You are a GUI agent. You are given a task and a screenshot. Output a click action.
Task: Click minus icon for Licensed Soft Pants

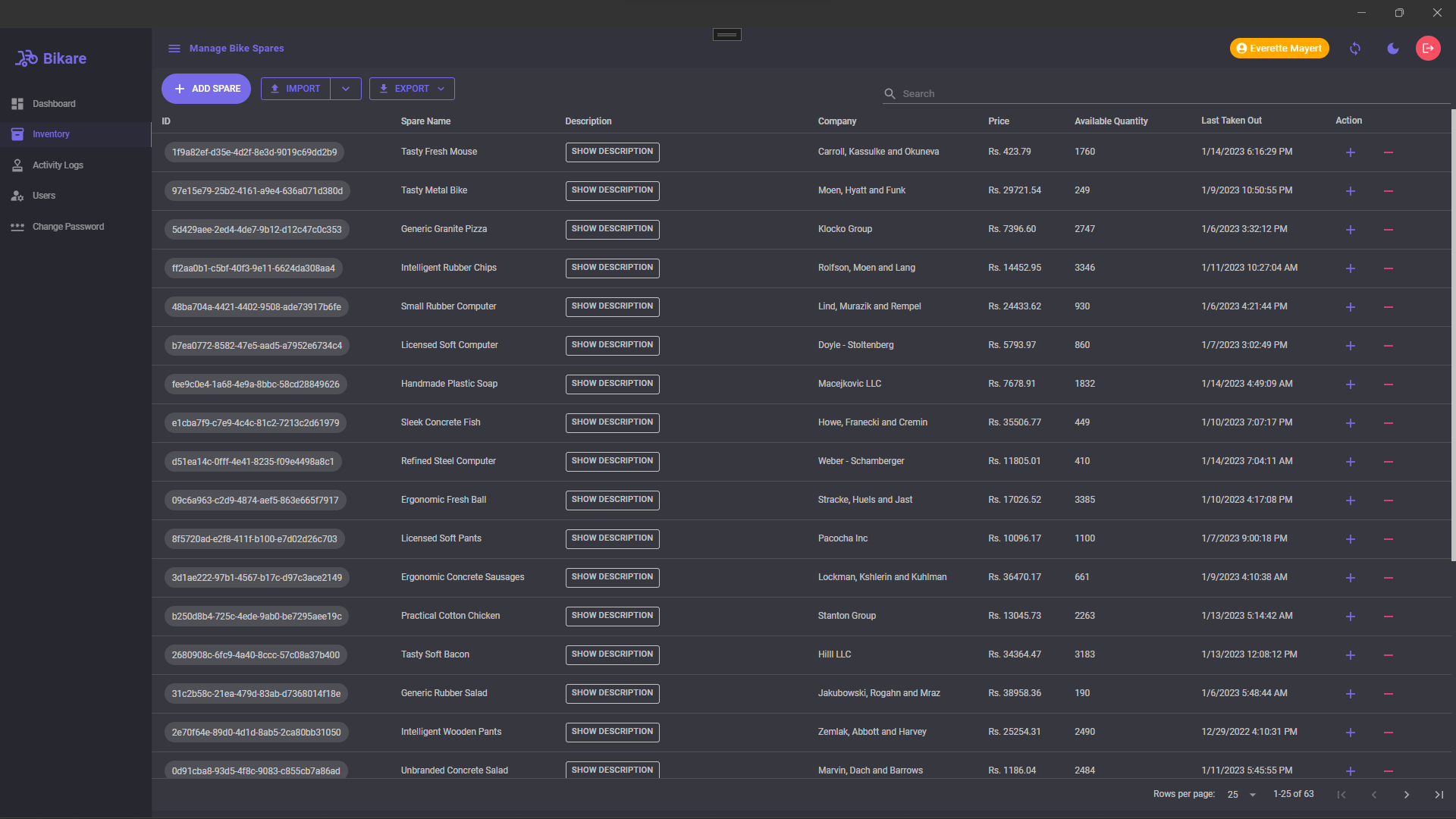tap(1388, 539)
